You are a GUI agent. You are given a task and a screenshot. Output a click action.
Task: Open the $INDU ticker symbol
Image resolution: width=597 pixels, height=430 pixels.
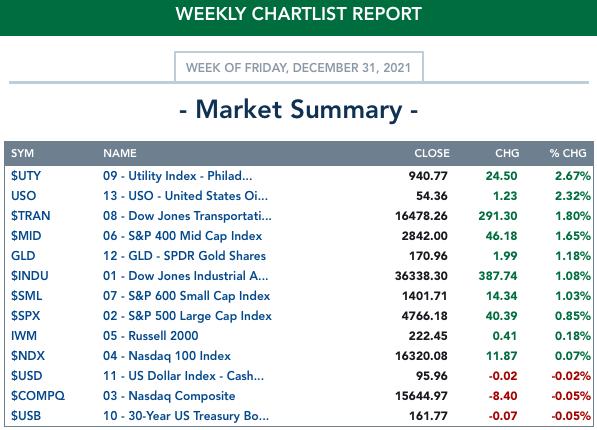pos(29,276)
